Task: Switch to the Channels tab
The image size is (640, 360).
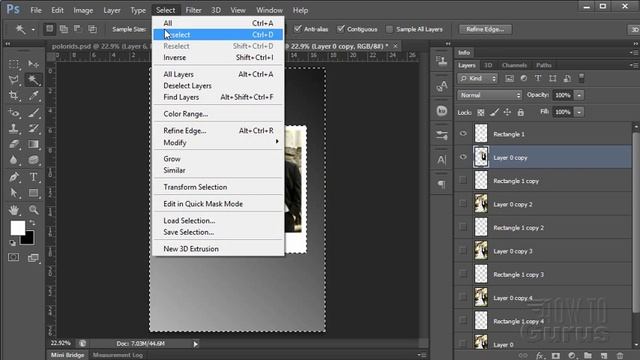Action: [514, 65]
